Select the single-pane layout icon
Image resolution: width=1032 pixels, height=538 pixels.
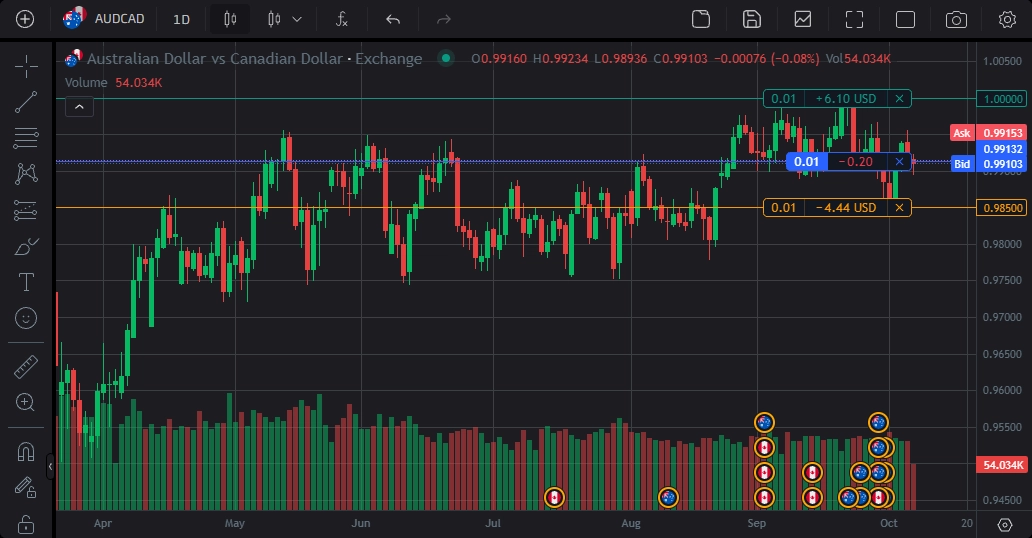coord(906,19)
